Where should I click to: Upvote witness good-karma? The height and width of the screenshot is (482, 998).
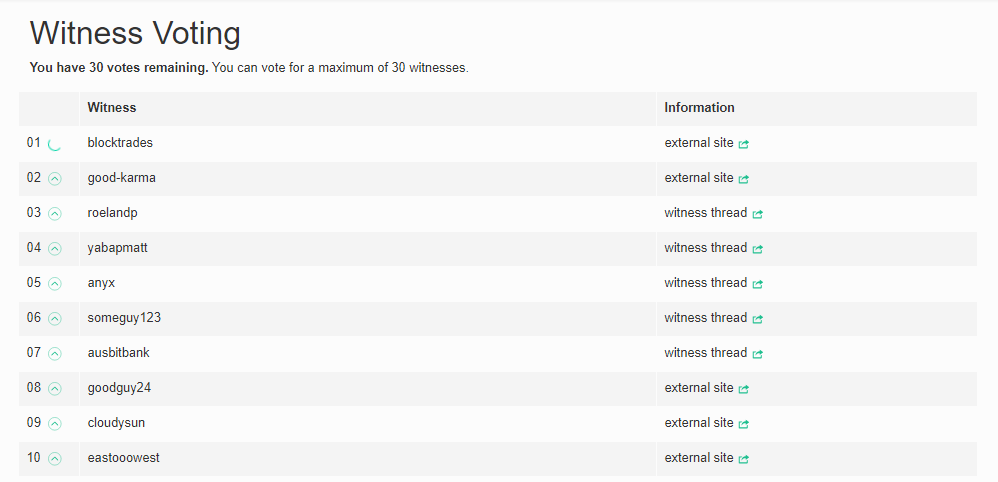pyautogui.click(x=55, y=179)
